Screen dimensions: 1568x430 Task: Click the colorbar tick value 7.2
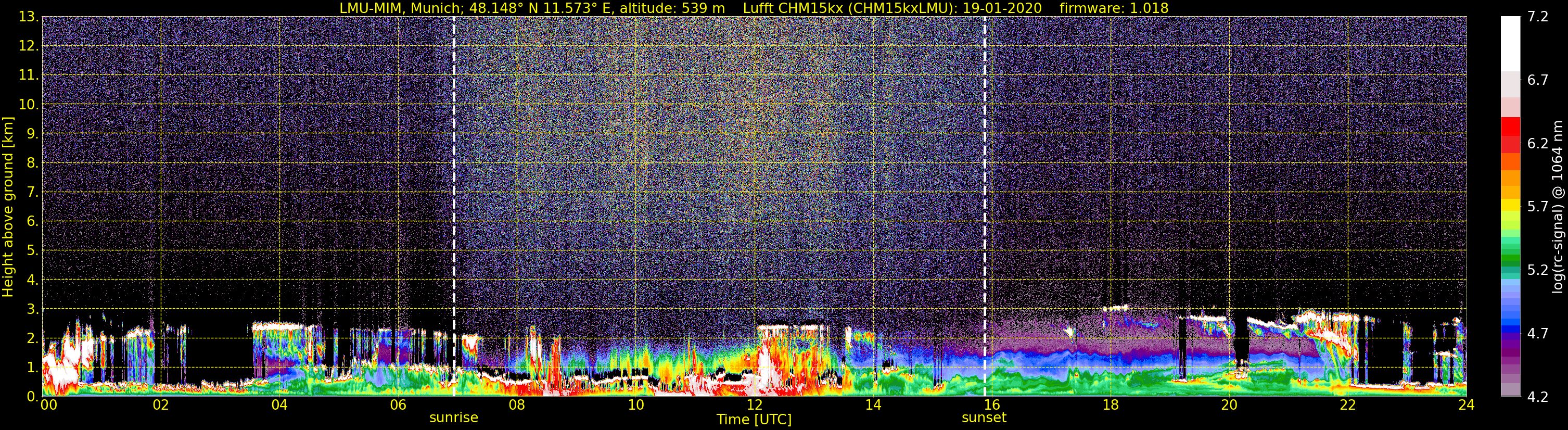point(1538,17)
